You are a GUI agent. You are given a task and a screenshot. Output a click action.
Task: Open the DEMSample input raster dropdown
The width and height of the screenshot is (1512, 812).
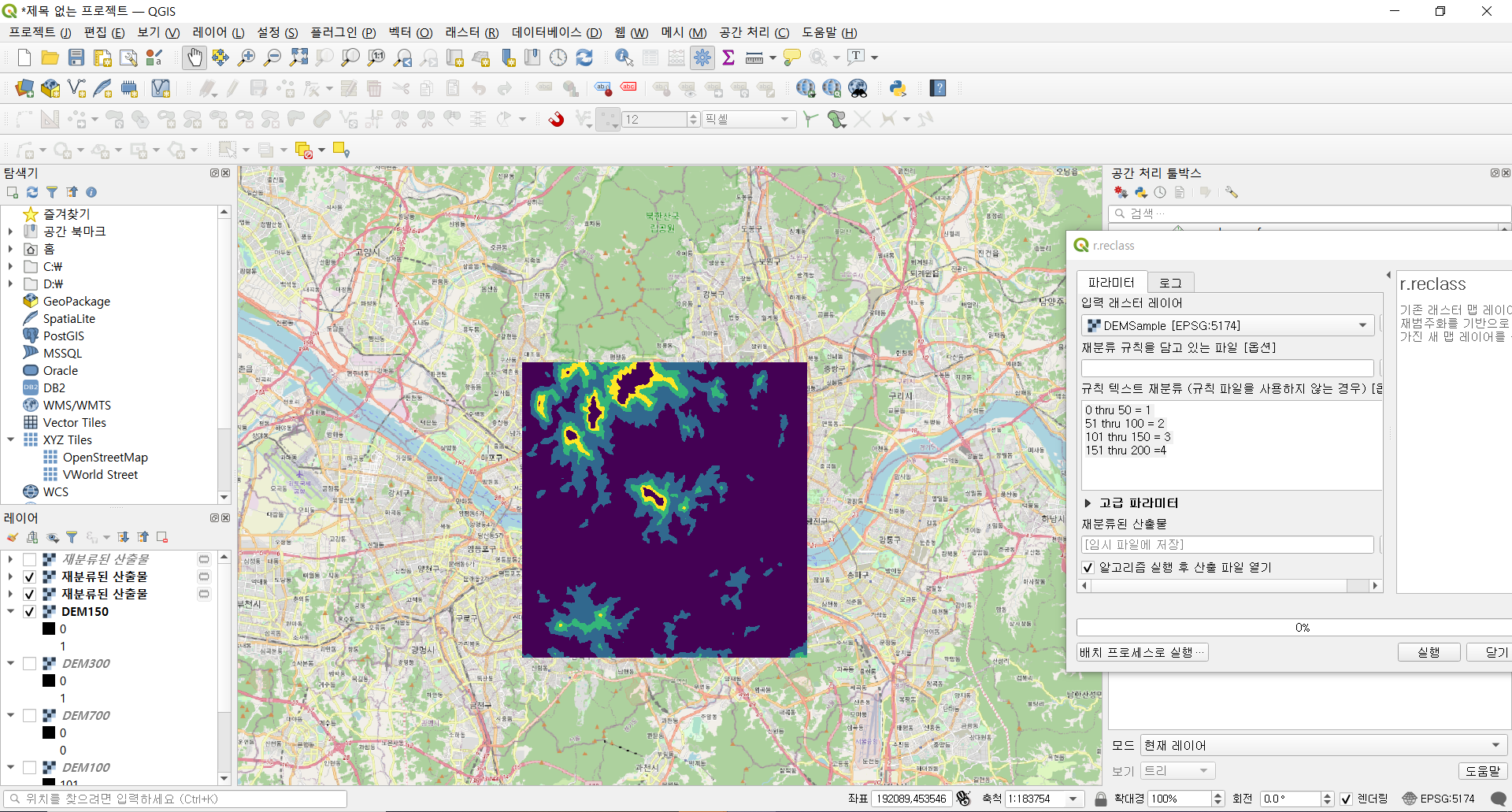(x=1228, y=325)
